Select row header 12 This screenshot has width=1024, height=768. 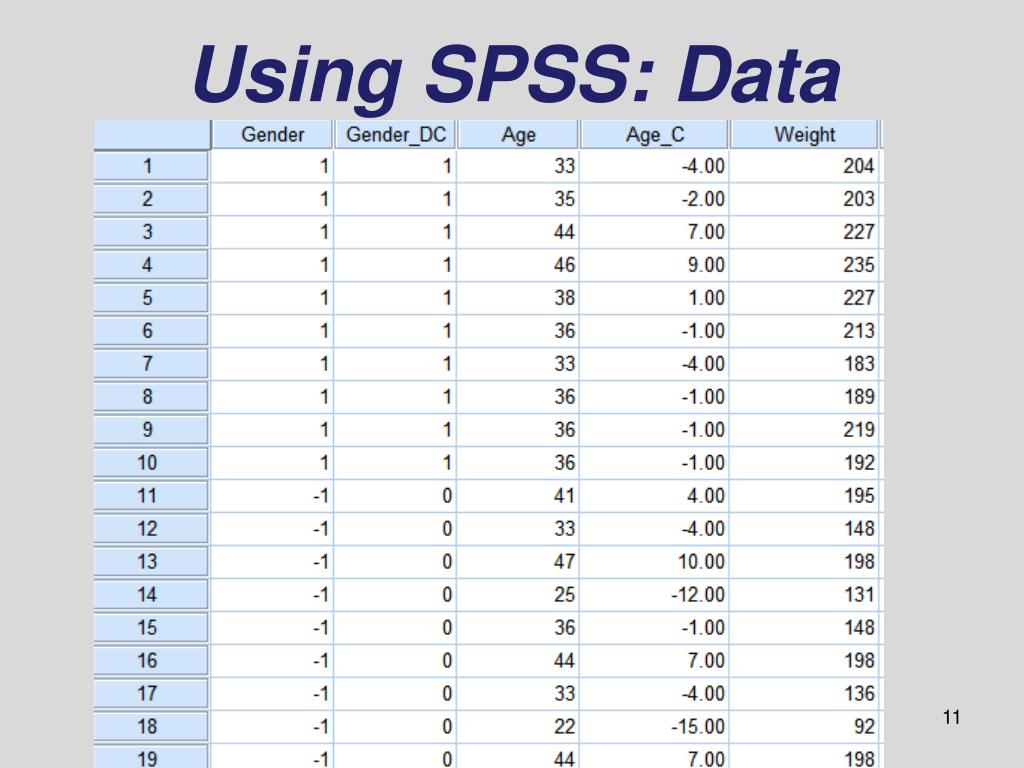[151, 528]
